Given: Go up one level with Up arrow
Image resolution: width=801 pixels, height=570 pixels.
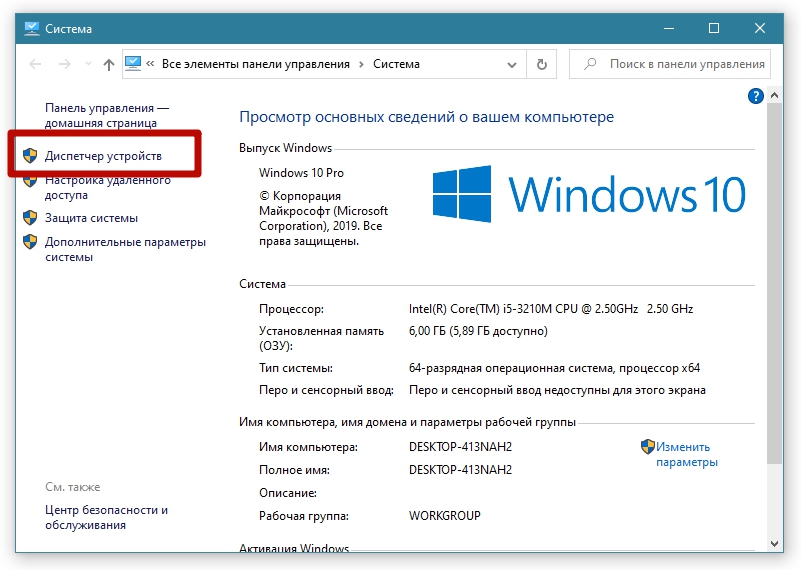Looking at the screenshot, I should coord(108,64).
